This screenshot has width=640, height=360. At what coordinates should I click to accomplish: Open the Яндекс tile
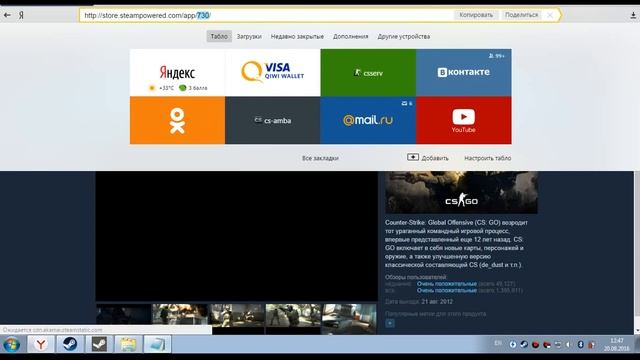pyautogui.click(x=177, y=73)
